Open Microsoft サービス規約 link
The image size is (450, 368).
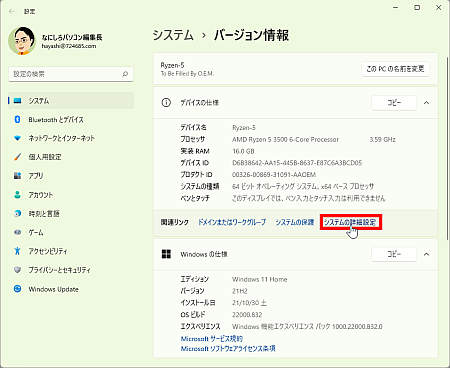tap(212, 339)
